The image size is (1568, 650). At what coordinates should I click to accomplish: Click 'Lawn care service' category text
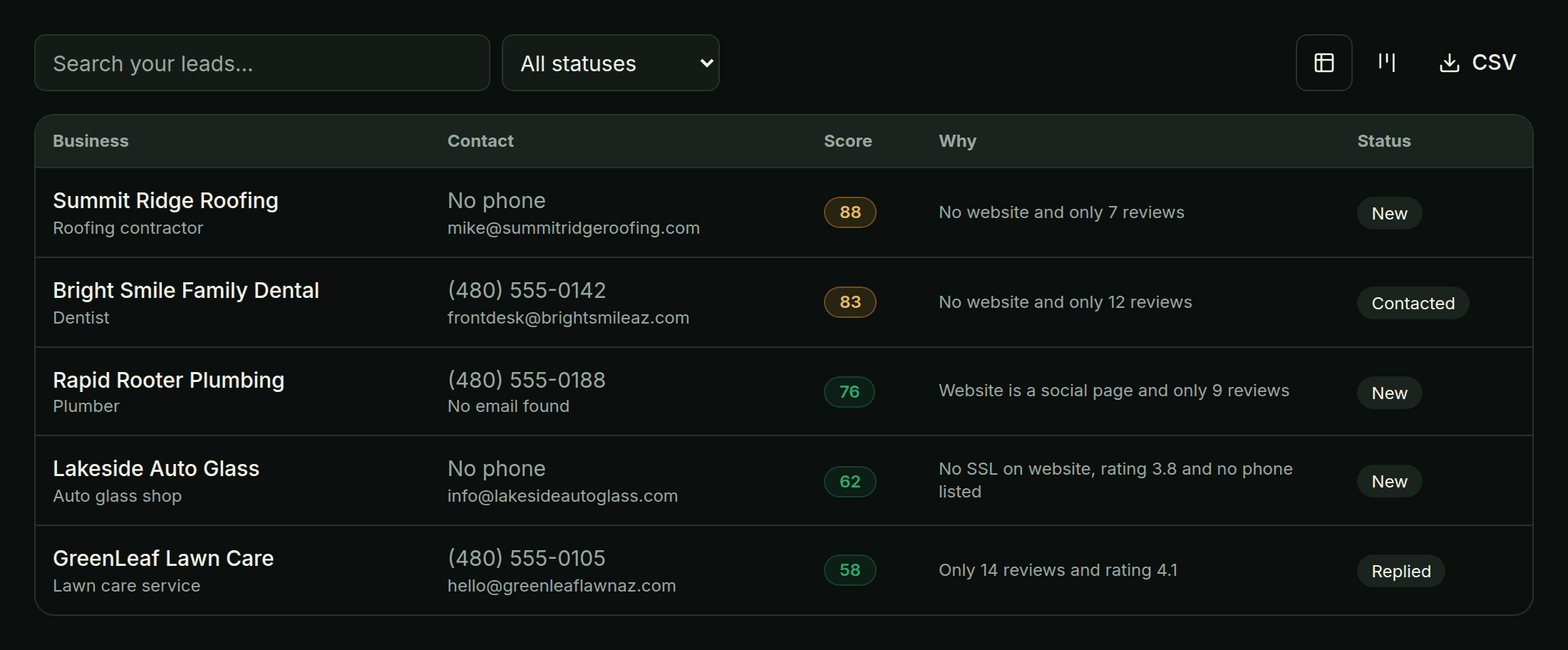[x=126, y=586]
